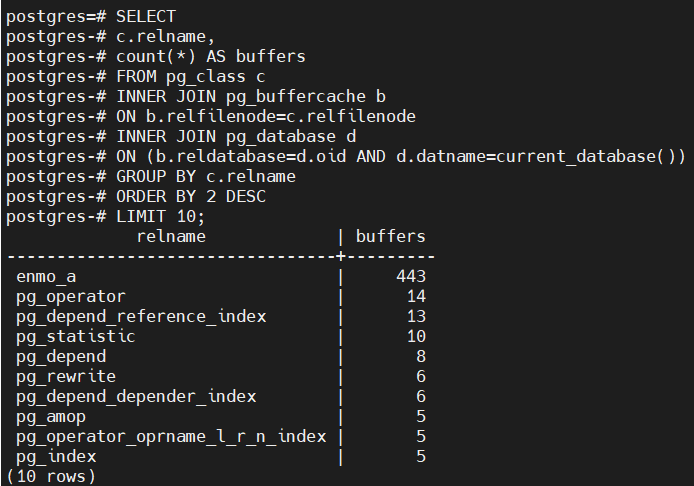Click pg_operator_oprname_l_r_n_index in results

(171, 436)
